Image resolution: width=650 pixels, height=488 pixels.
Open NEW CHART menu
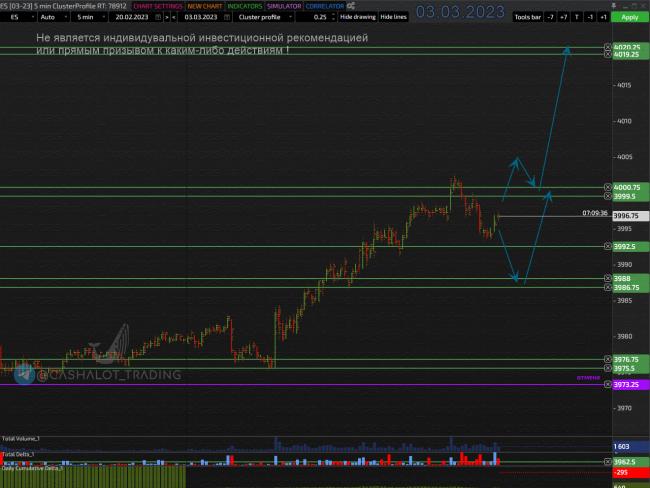pos(205,6)
